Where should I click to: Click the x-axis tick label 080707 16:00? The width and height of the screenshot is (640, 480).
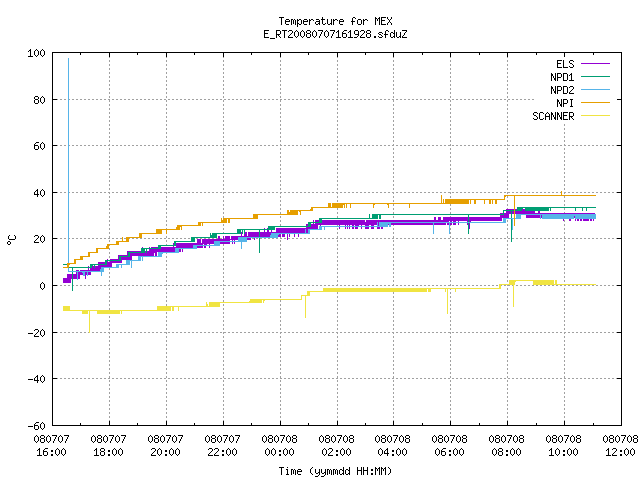(x=51, y=446)
